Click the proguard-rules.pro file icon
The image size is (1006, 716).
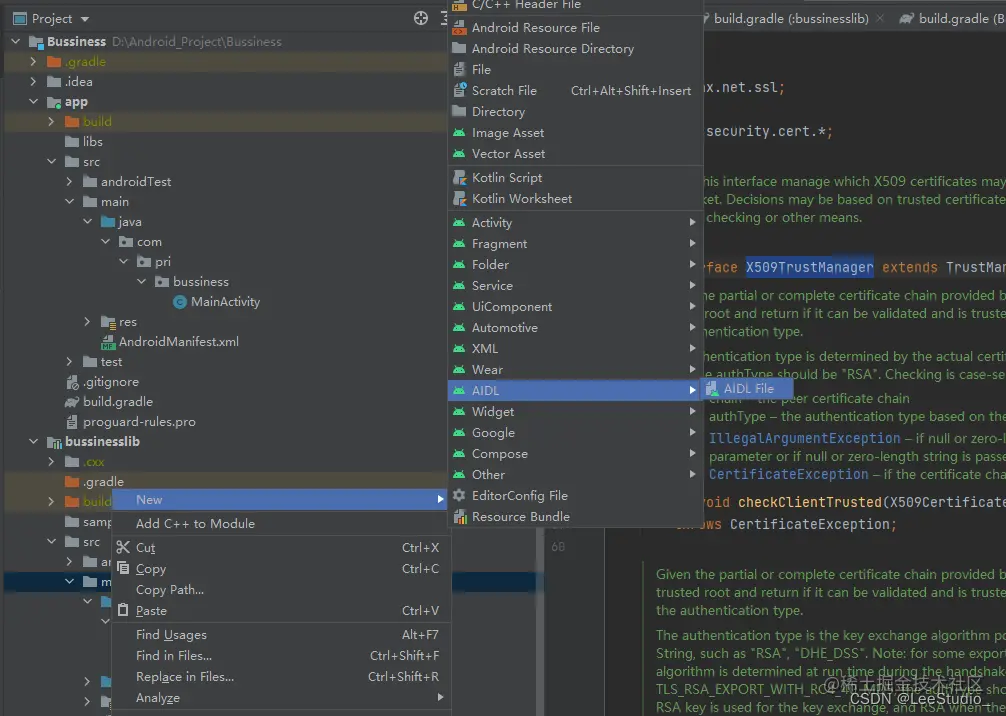pyautogui.click(x=72, y=422)
